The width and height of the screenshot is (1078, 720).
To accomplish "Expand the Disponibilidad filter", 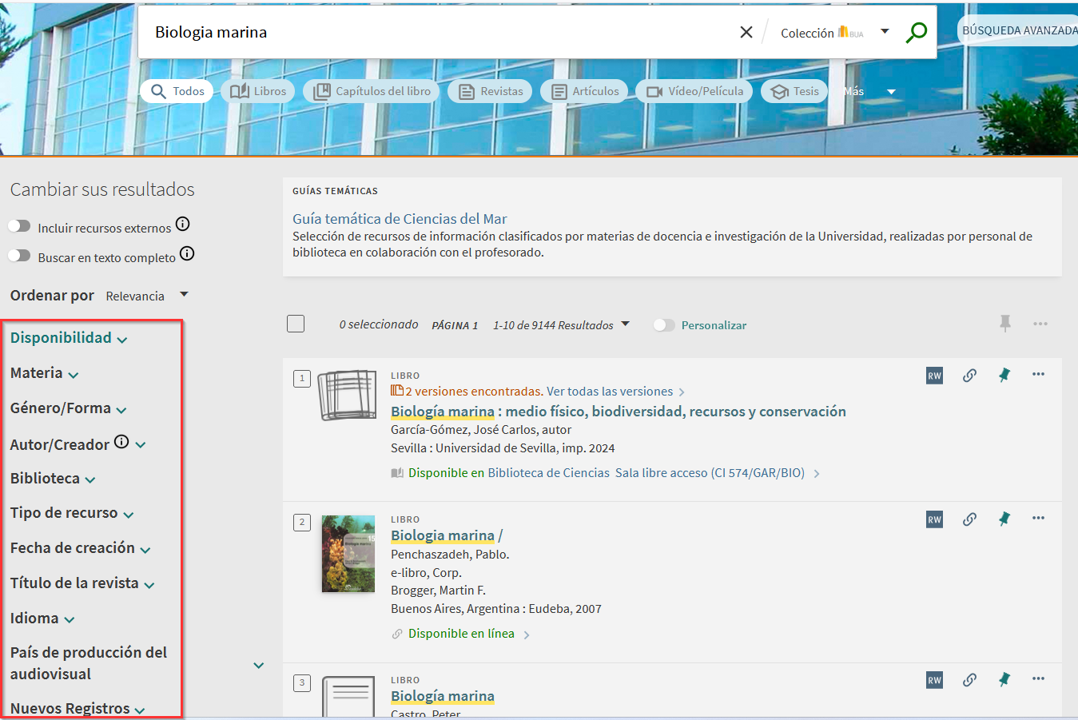I will tap(69, 338).
